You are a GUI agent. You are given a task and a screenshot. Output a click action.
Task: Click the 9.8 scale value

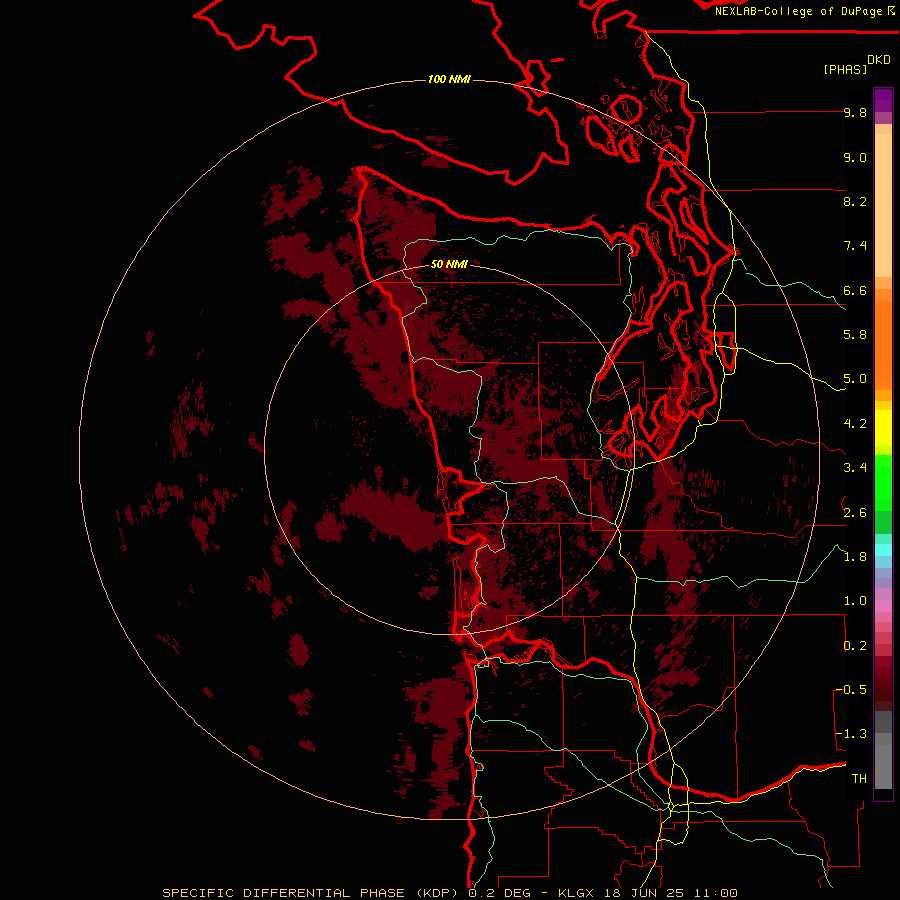pyautogui.click(x=855, y=112)
